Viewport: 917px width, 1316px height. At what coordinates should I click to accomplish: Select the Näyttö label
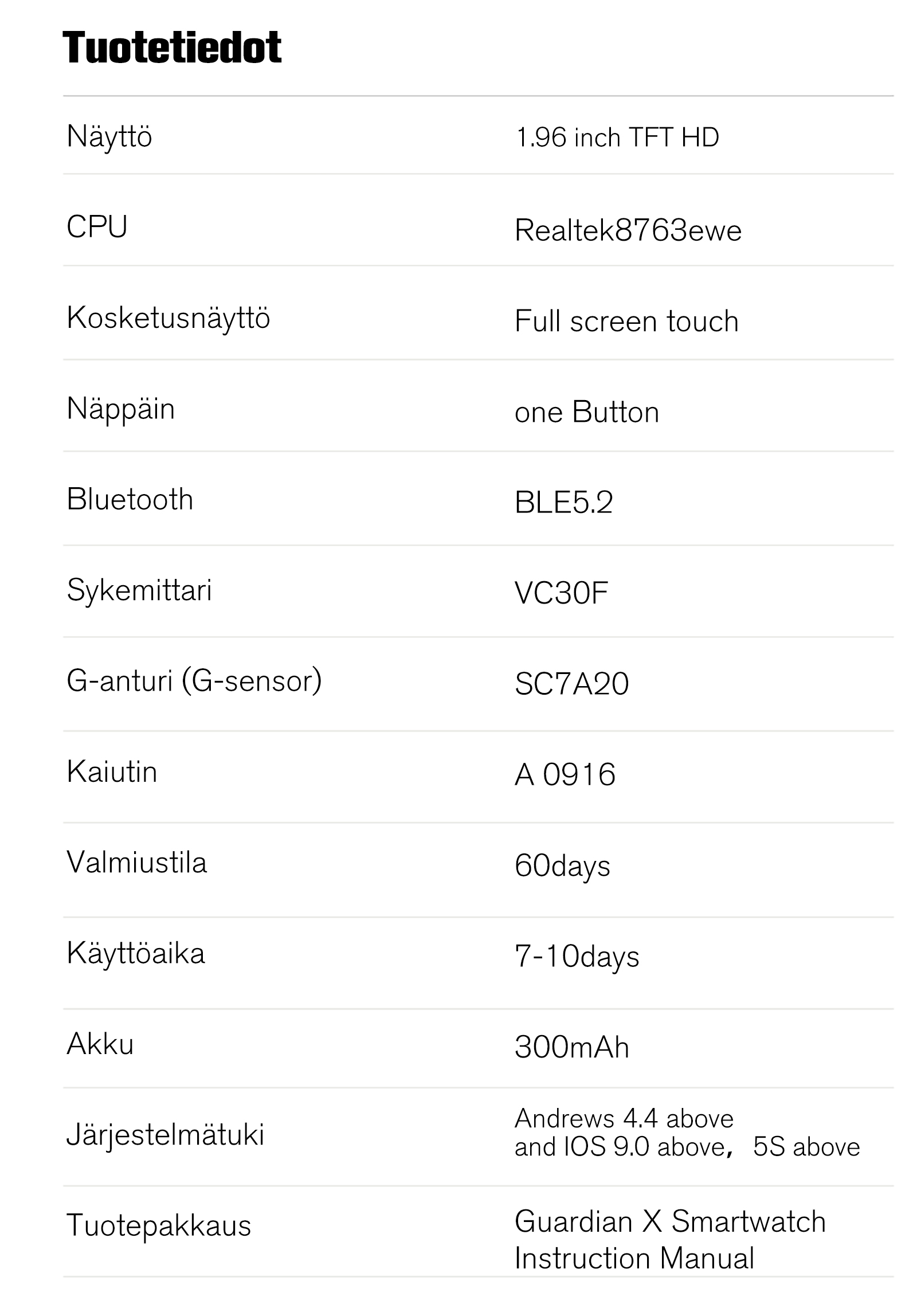click(109, 137)
